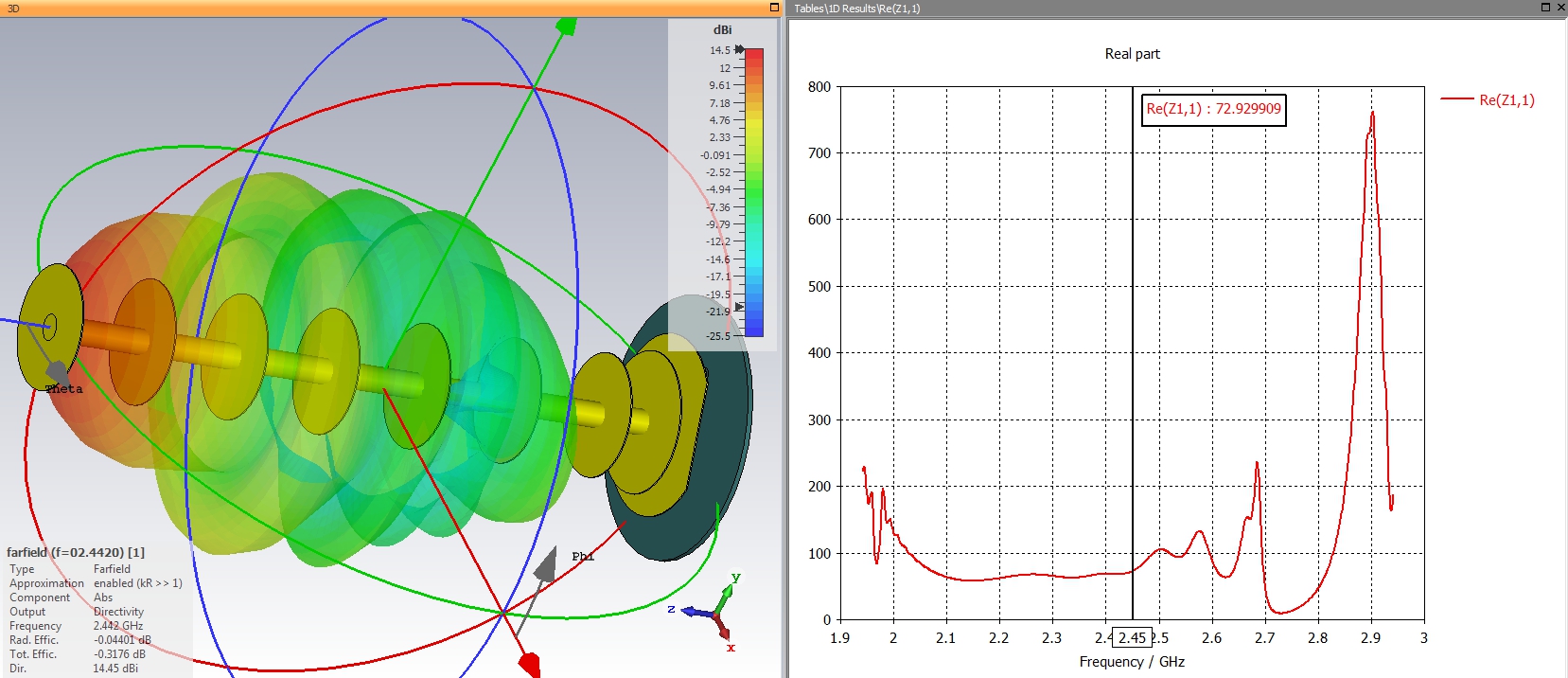Image resolution: width=1568 pixels, height=678 pixels.
Task: Select the Re(Z1,1) legend entry
Action: tap(1488, 99)
